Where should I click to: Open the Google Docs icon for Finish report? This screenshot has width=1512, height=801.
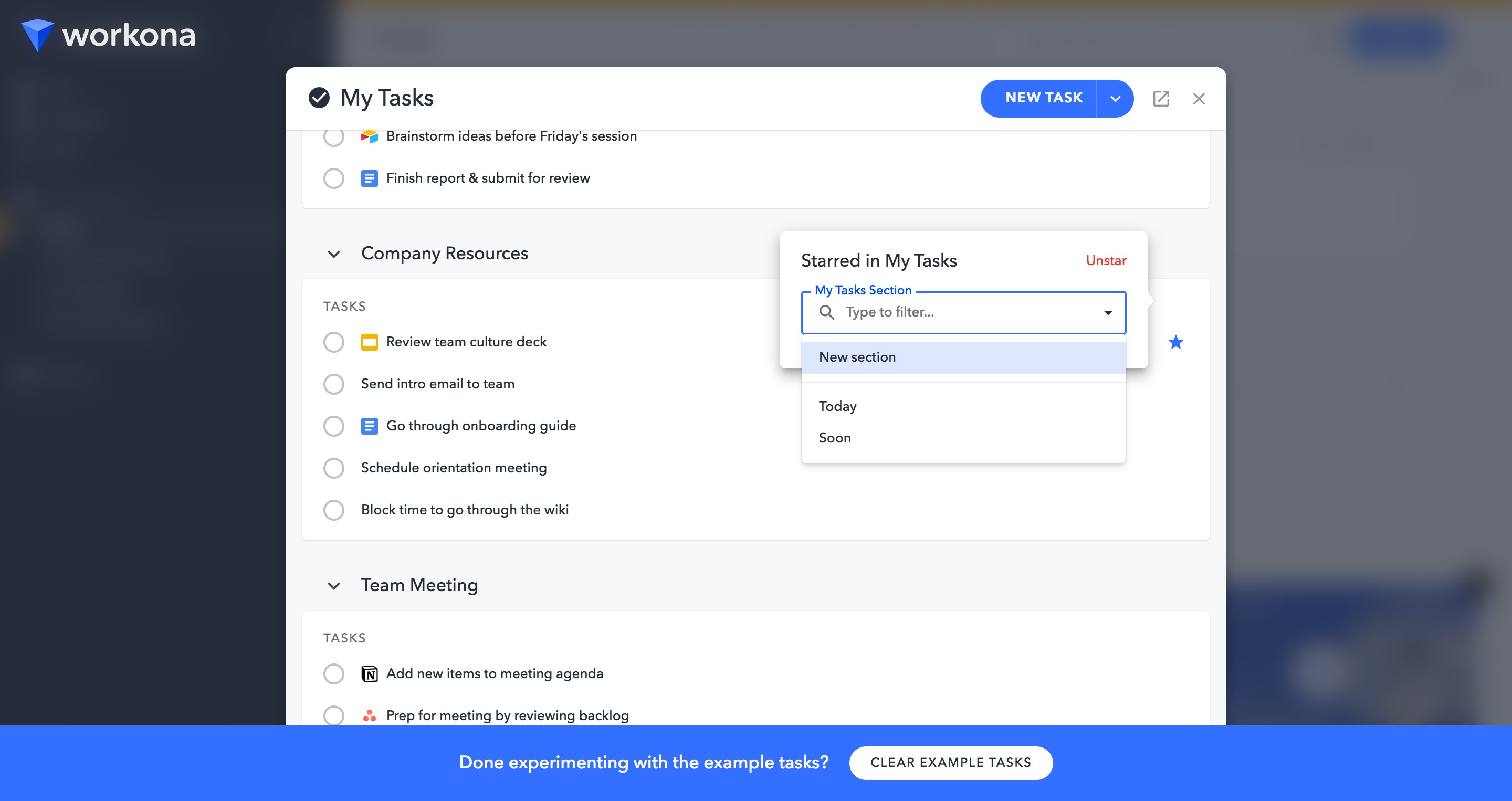pos(369,178)
